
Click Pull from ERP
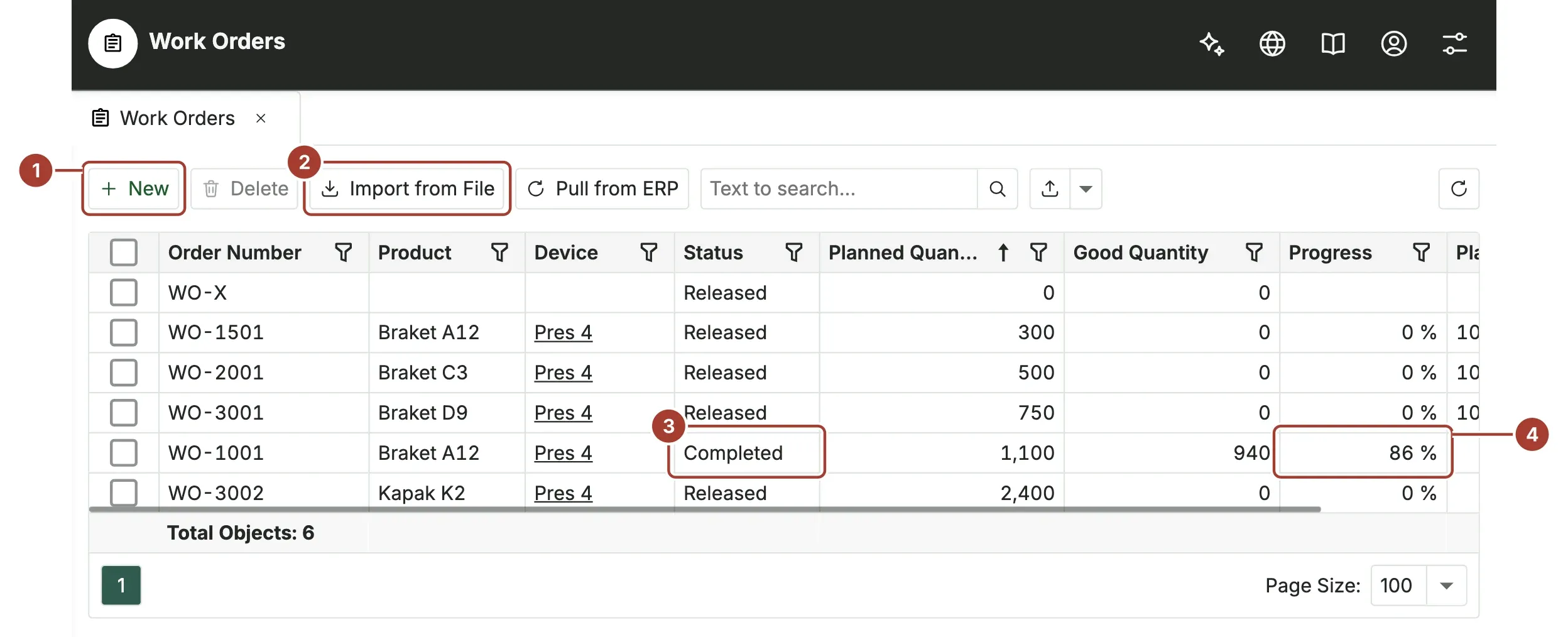pos(602,188)
